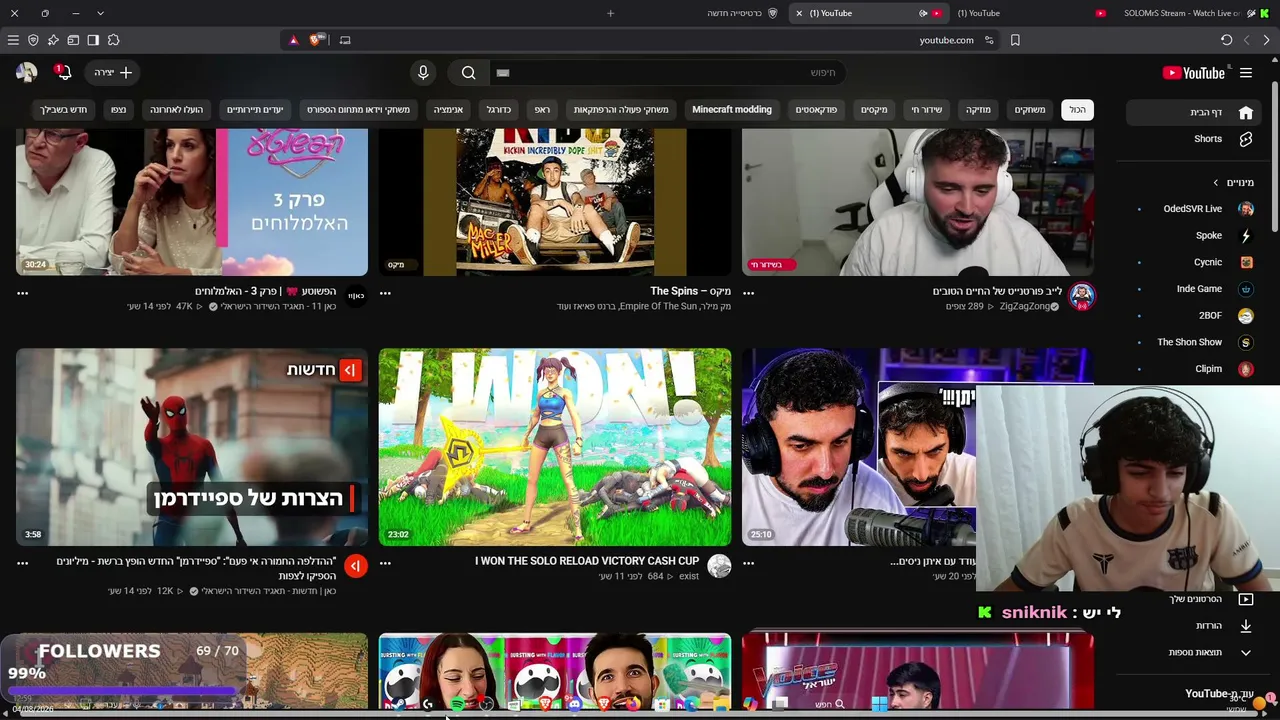
Task: Open Shorts in the sidebar
Action: click(1196, 139)
